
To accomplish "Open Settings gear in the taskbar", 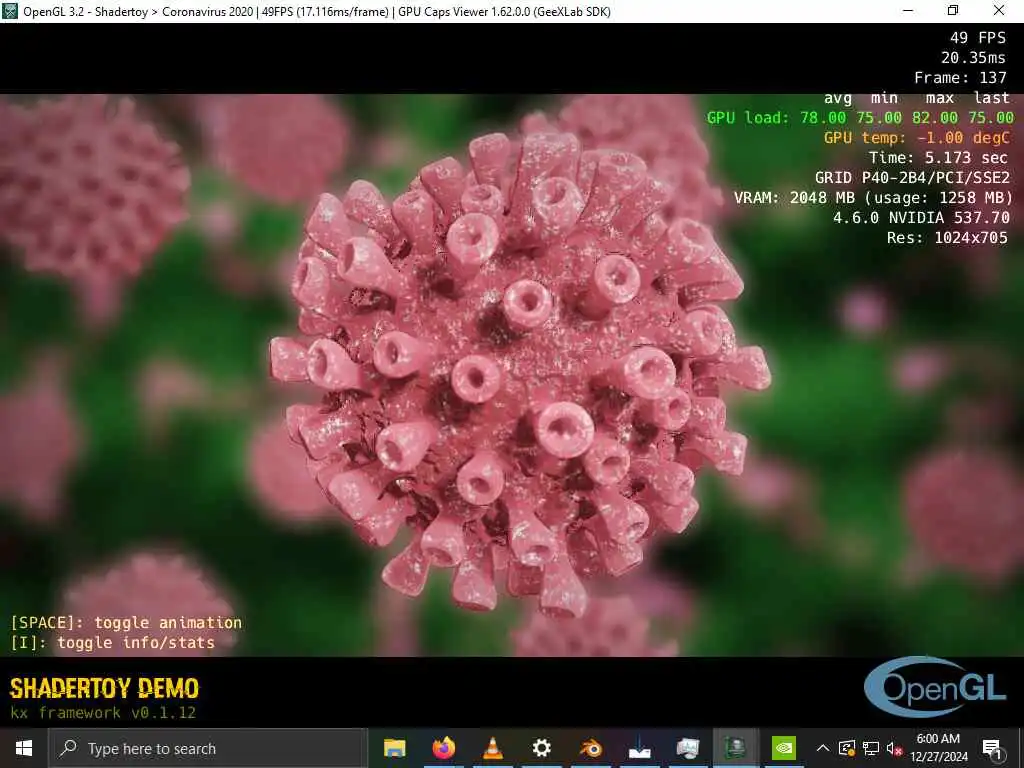I will tap(541, 748).
